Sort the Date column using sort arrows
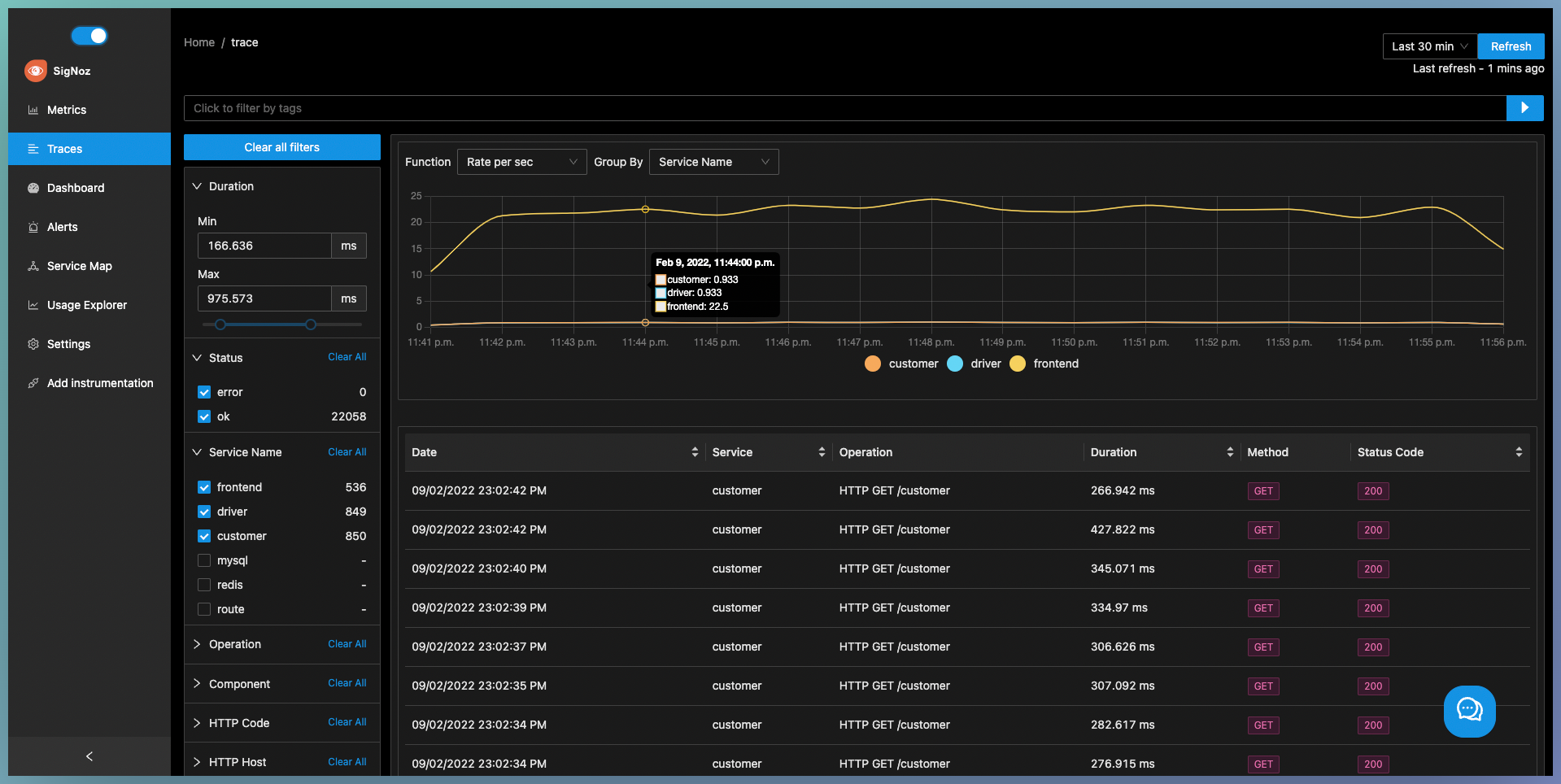1561x784 pixels. tap(695, 452)
